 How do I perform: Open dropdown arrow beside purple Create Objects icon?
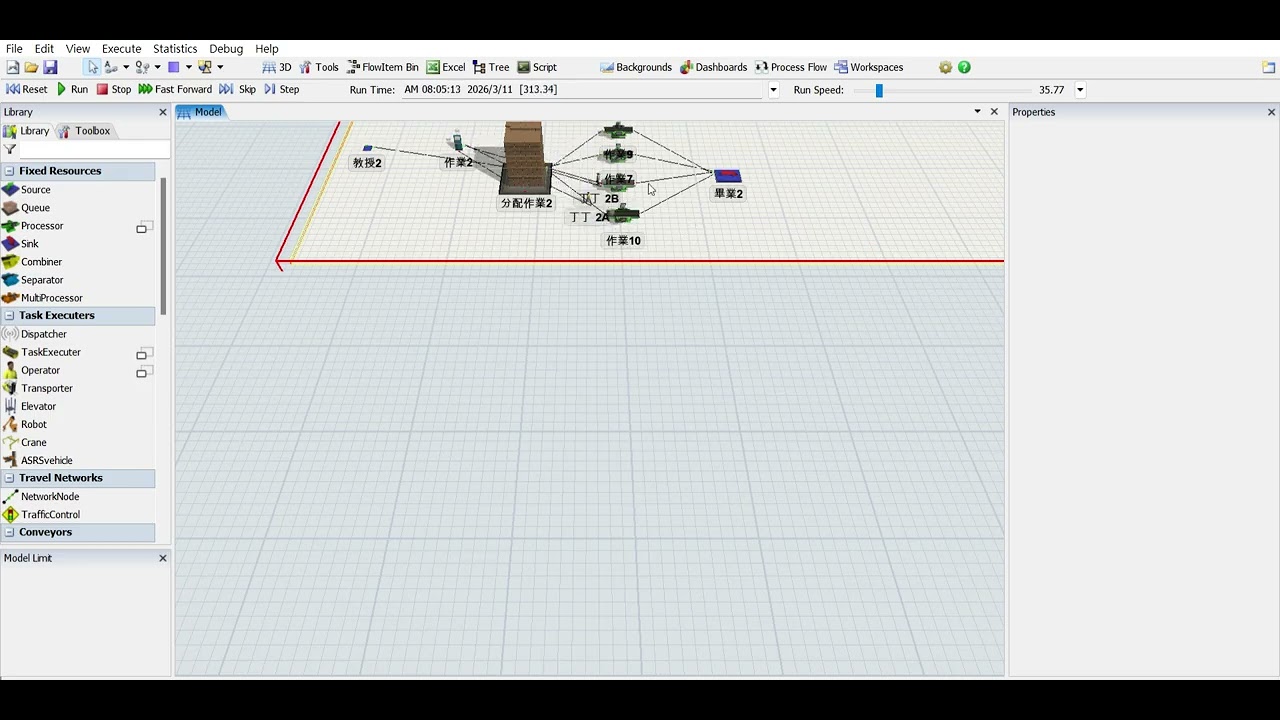click(188, 67)
